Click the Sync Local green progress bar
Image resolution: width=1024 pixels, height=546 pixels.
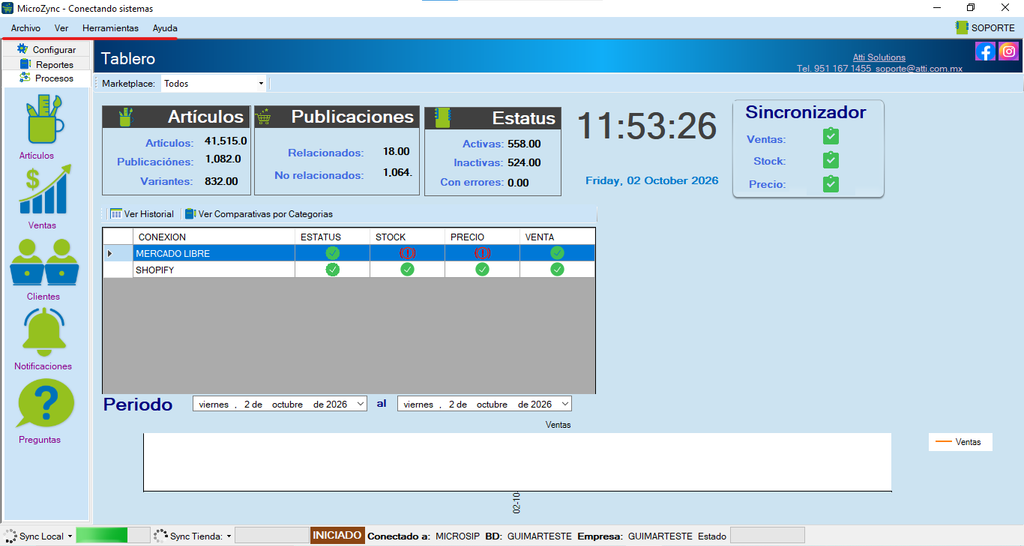[113, 536]
